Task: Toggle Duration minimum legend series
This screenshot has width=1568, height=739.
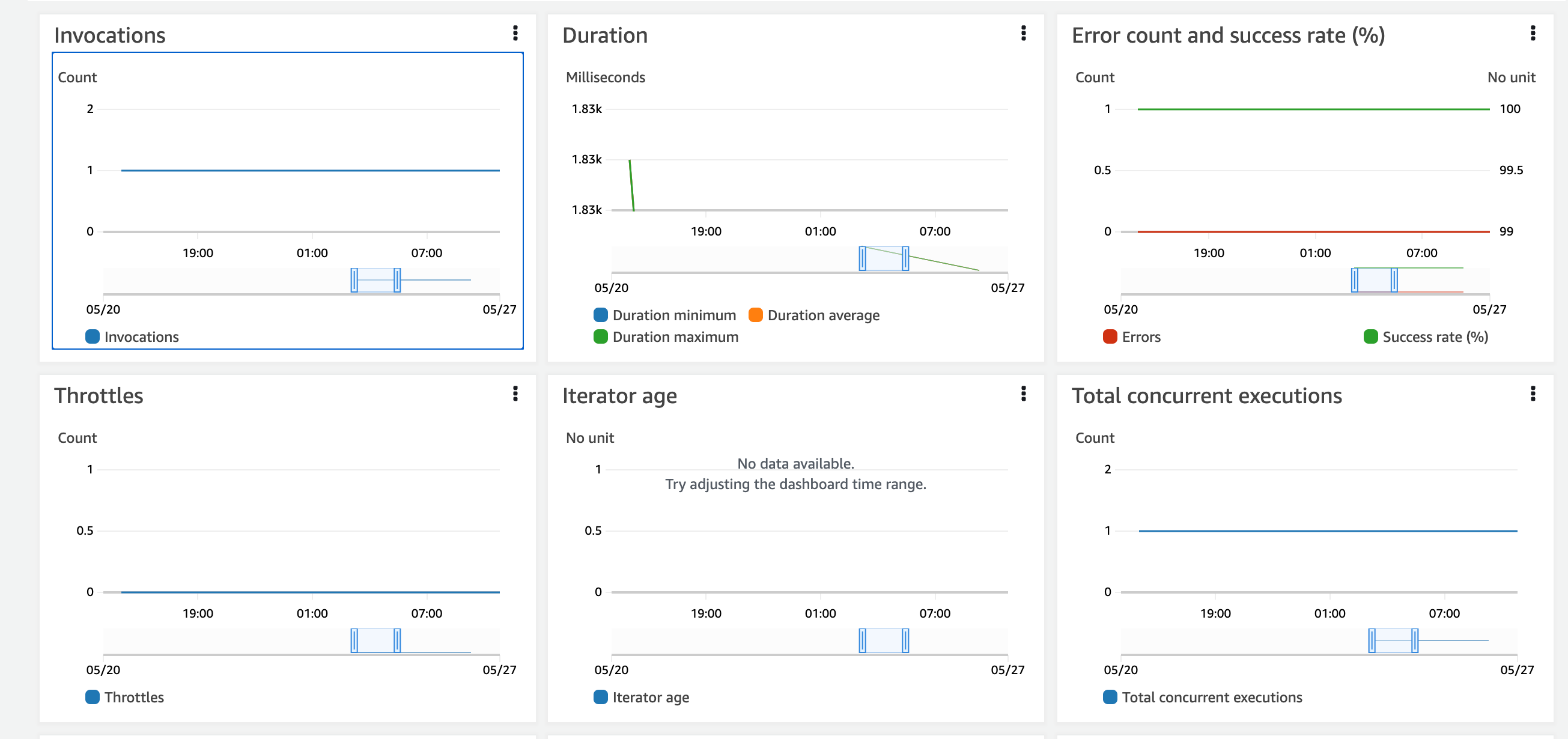Action: [x=674, y=315]
